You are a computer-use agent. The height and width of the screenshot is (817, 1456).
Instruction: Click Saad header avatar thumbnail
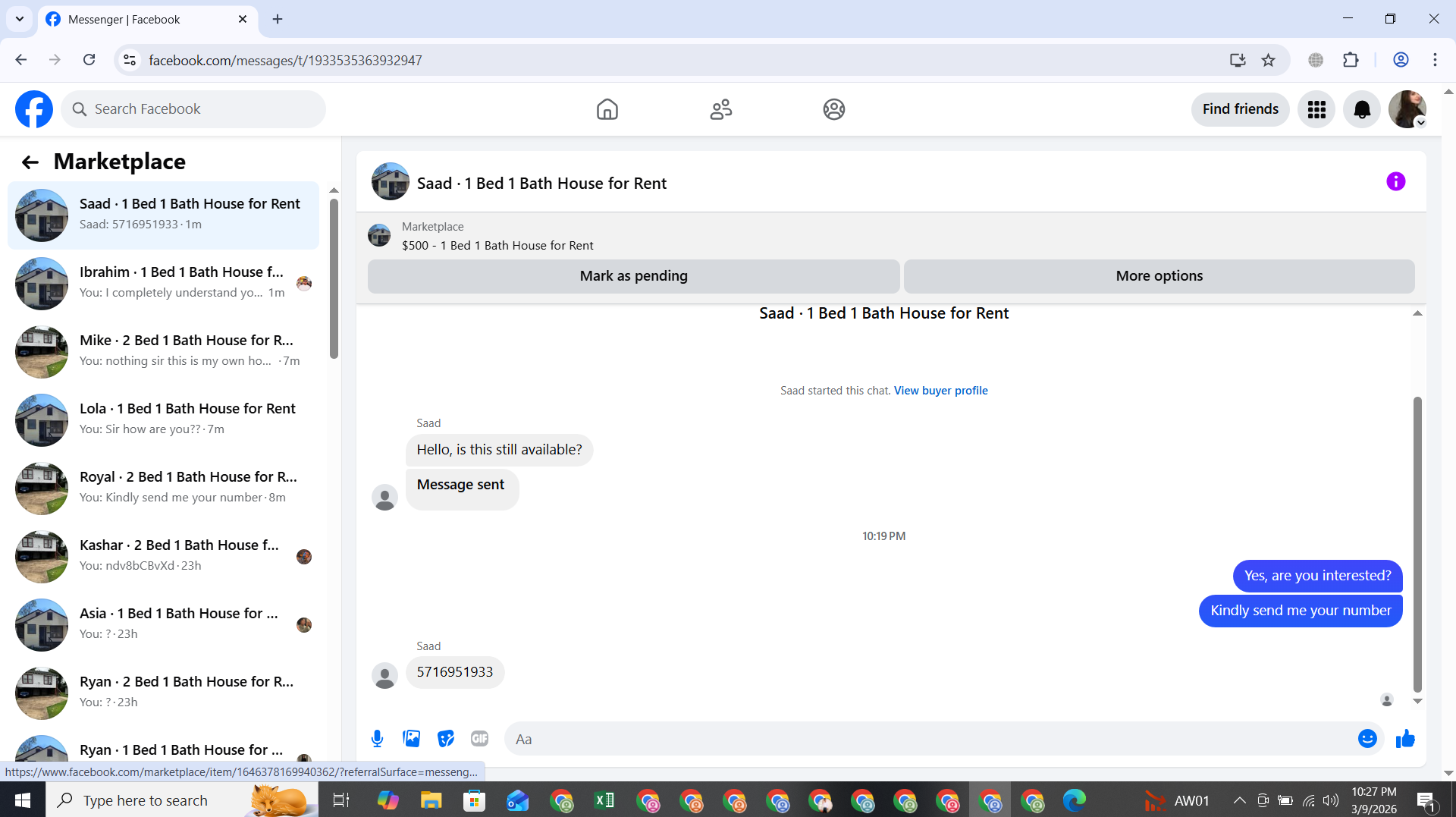coord(391,182)
